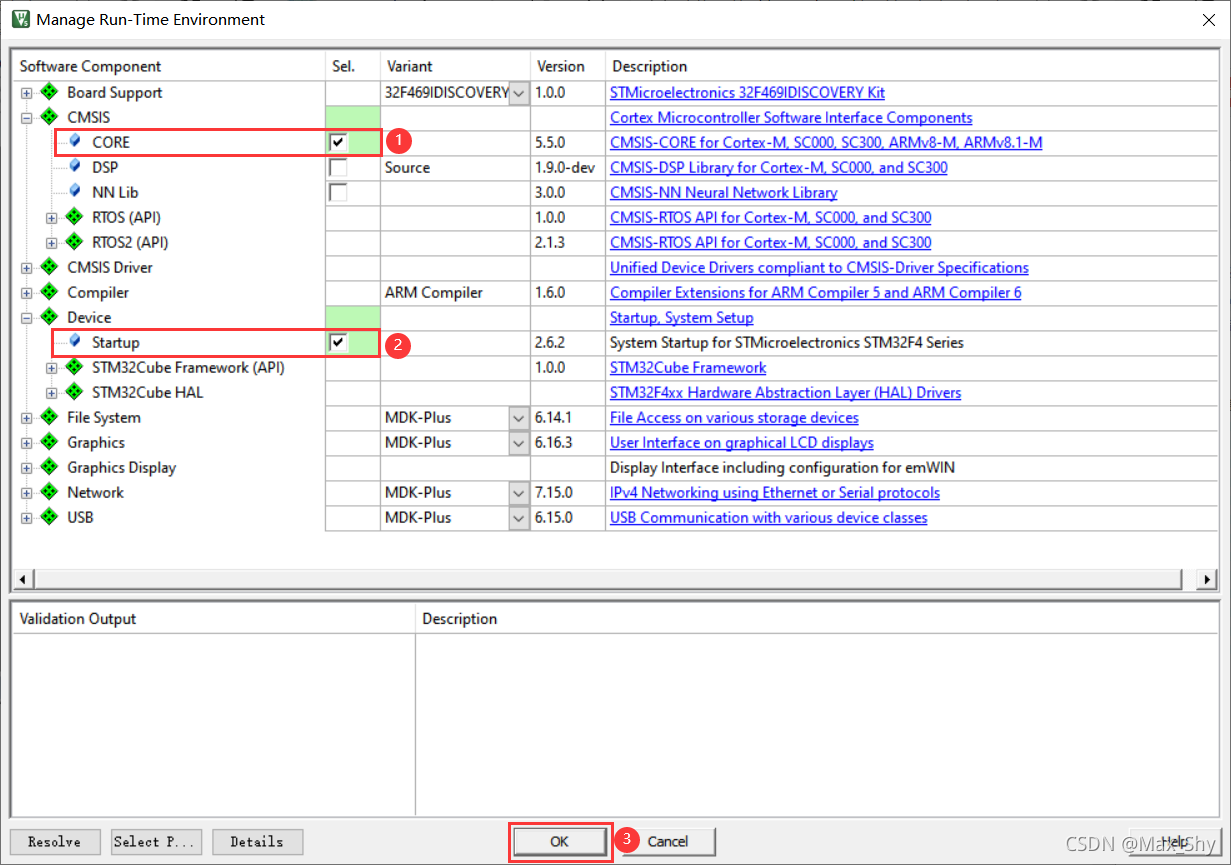The width and height of the screenshot is (1231, 865).
Task: Click the Compiler diamond icon
Action: (48, 292)
